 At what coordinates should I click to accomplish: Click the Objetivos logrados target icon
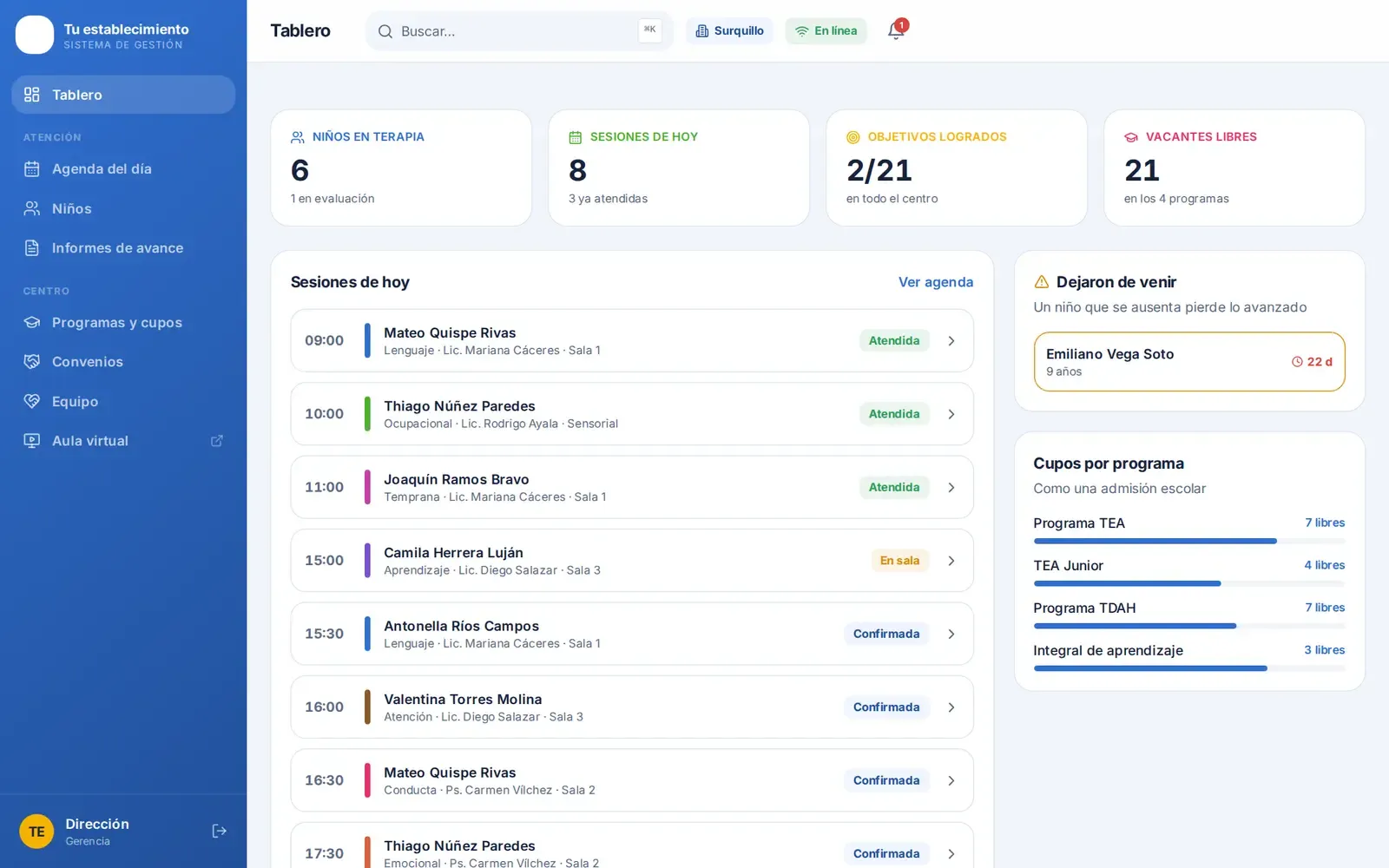(x=852, y=137)
